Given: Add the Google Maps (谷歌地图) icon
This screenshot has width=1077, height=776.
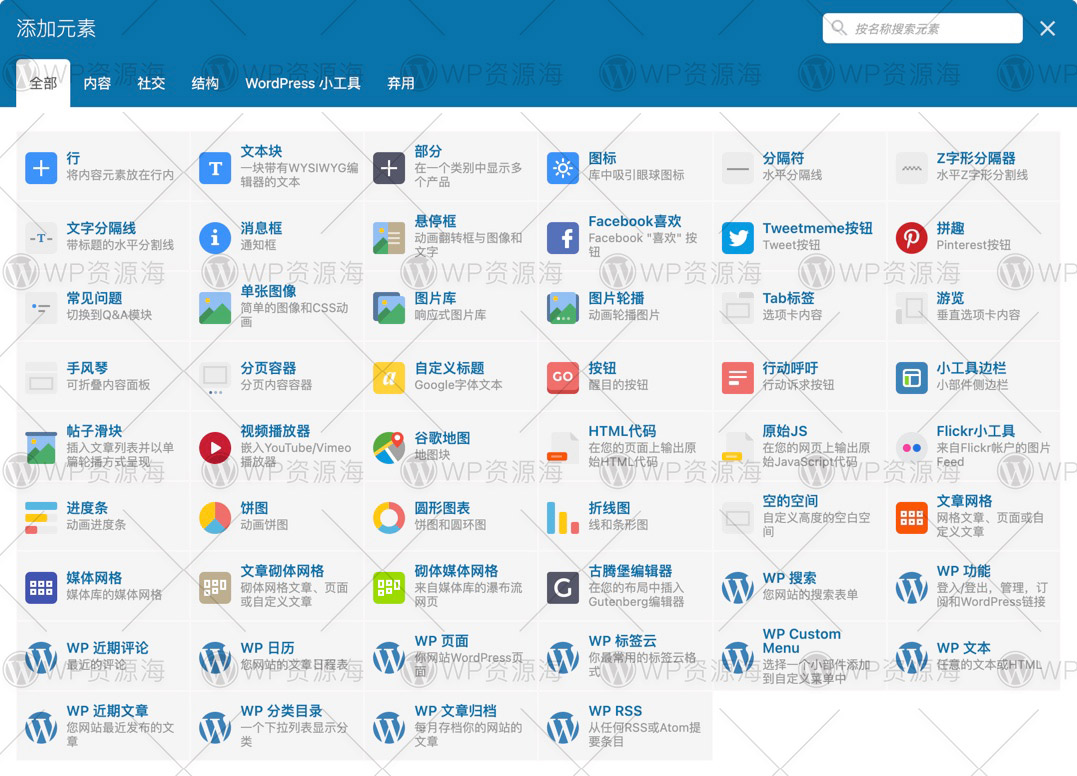Looking at the screenshot, I should pos(389,447).
